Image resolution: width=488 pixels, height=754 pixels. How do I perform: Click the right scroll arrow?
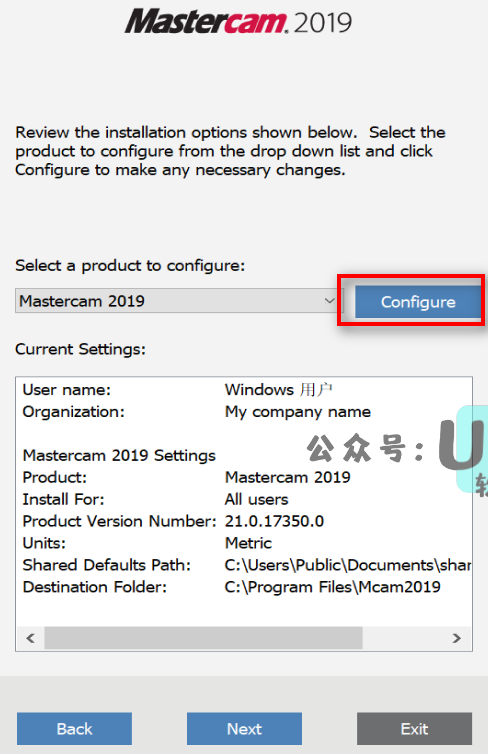(x=457, y=638)
